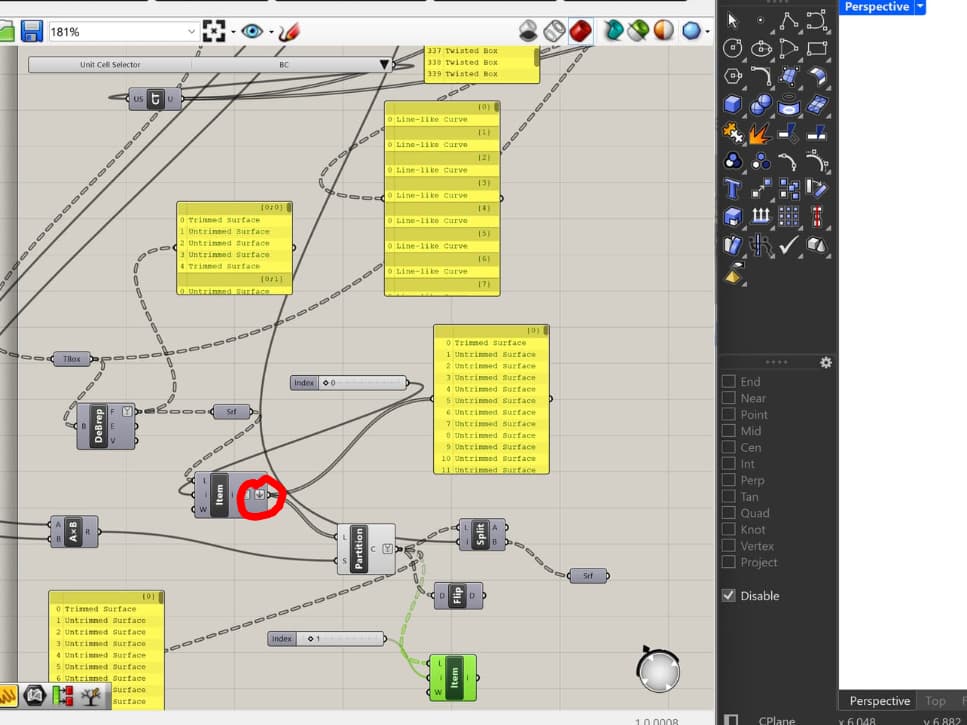Image resolution: width=967 pixels, height=725 pixels.
Task: Click the teal preview selected objects icon
Action: (x=613, y=30)
